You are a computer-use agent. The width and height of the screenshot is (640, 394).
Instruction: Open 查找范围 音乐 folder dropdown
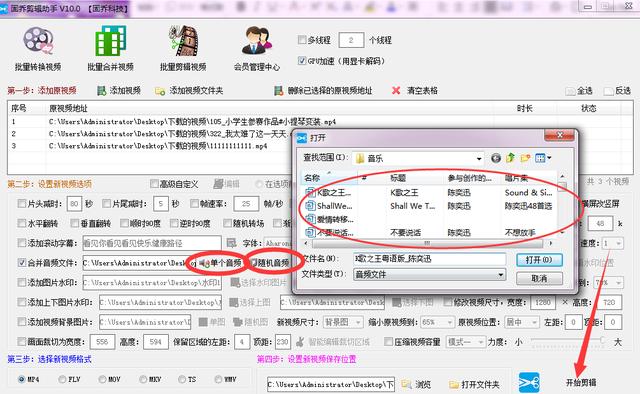tap(479, 158)
